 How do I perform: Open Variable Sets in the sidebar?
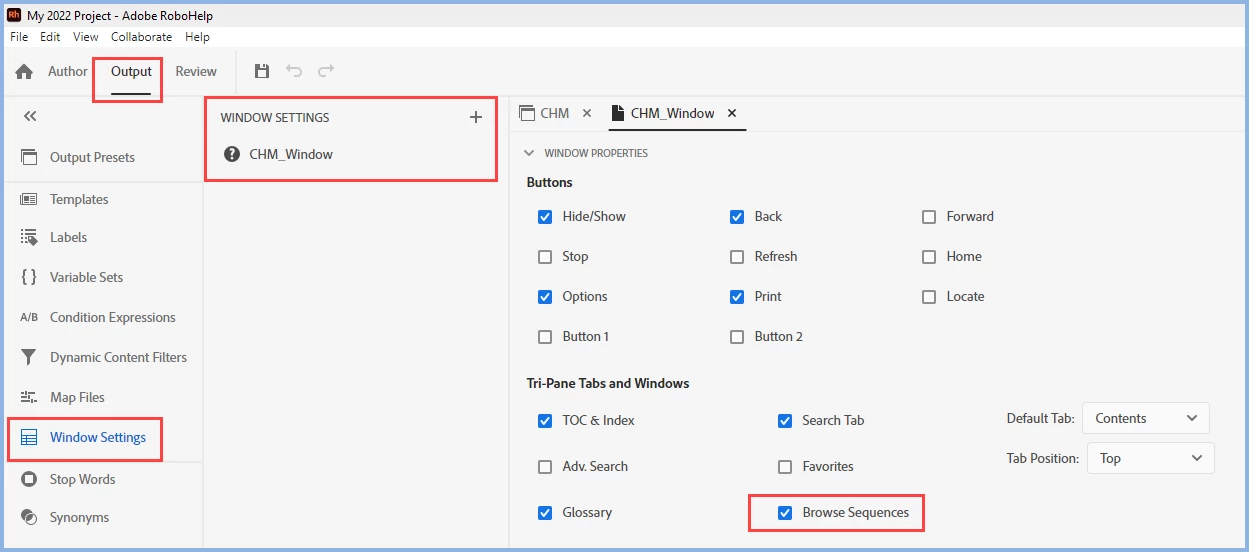[86, 277]
